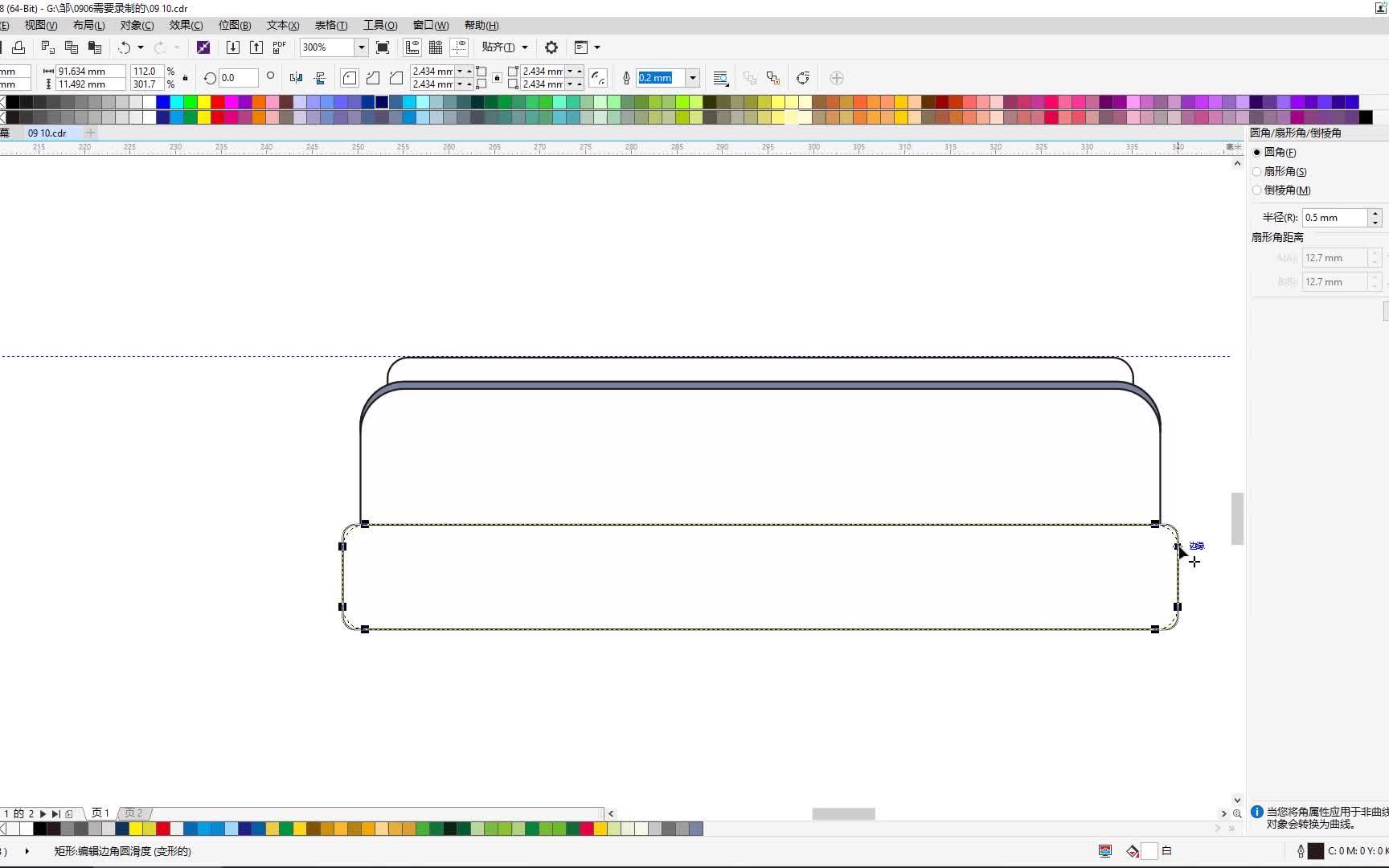Click the add new document tab plus
The width and height of the screenshot is (1389, 868).
(91, 133)
